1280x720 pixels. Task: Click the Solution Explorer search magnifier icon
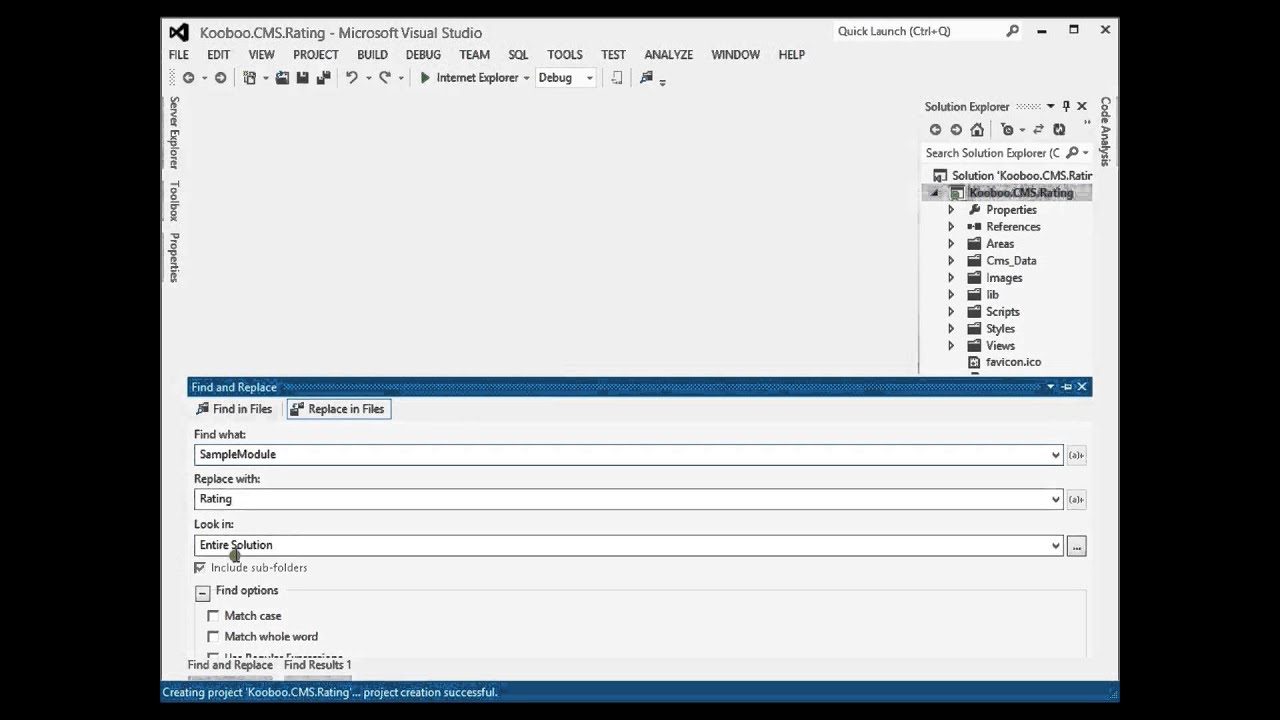1072,153
